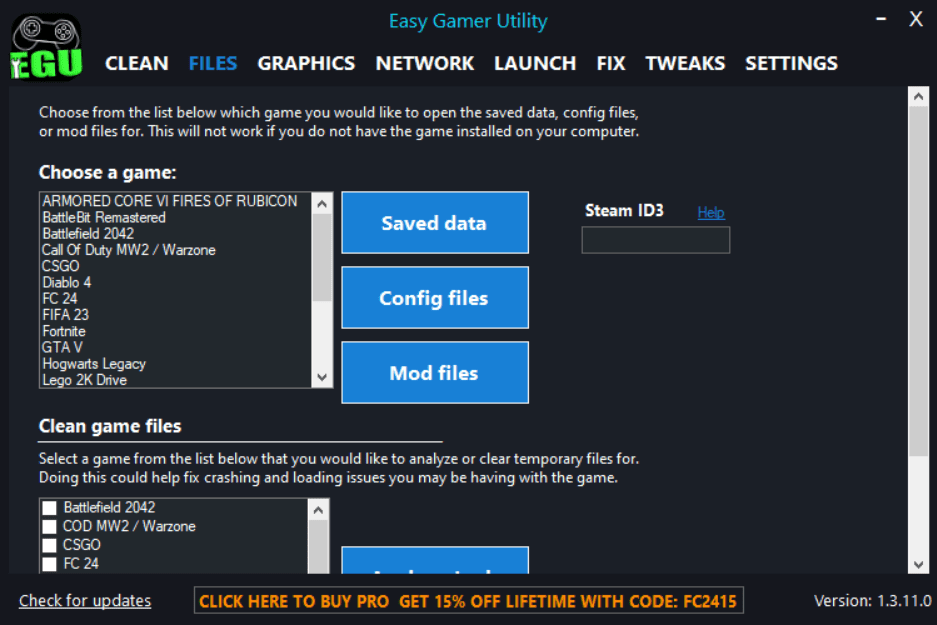Viewport: 937px width, 625px height.
Task: Click the buy PRO promo banner
Action: click(468, 601)
